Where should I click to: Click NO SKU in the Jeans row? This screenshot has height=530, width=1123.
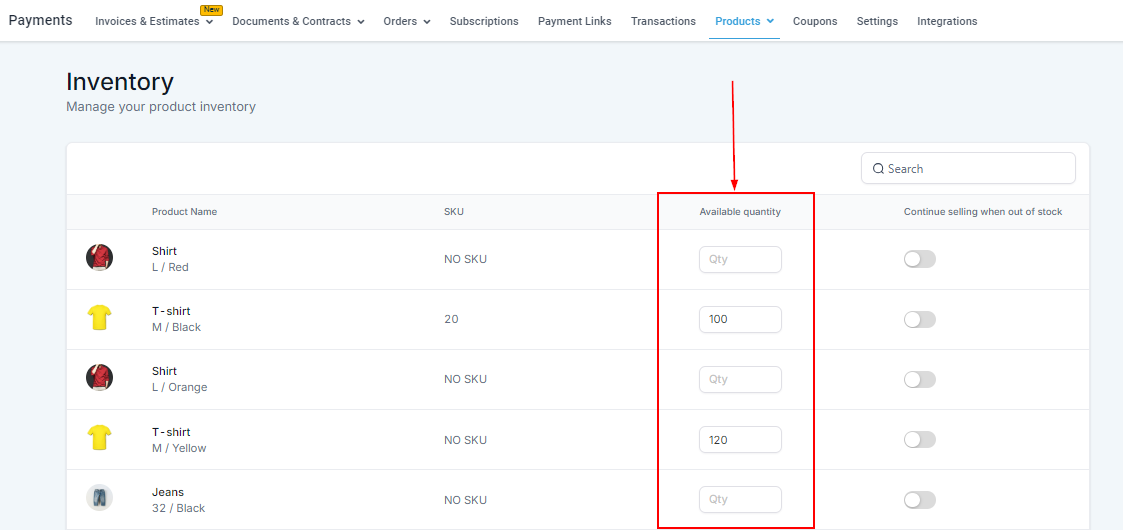tap(466, 500)
